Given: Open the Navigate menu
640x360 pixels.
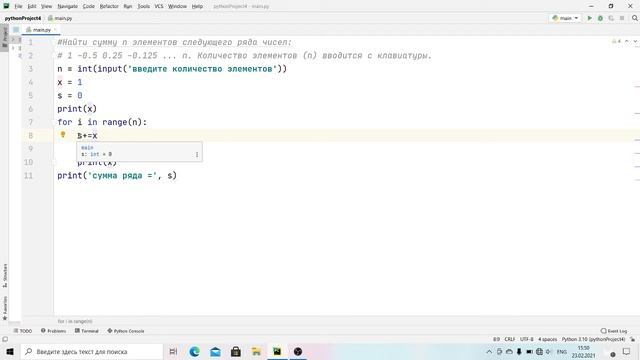Looking at the screenshot, I should tap(67, 6).
